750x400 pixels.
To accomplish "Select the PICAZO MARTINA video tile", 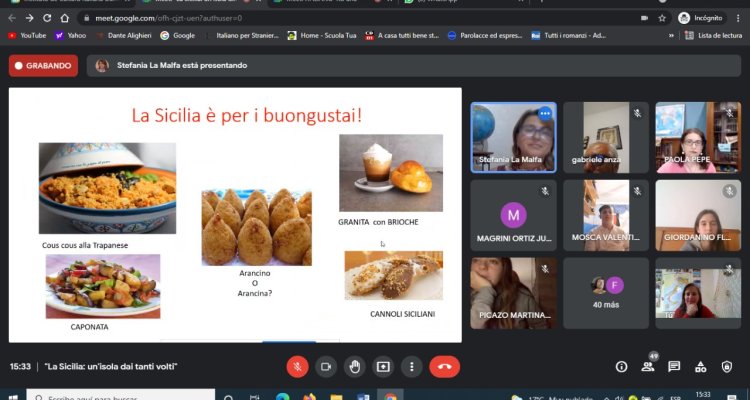I will (513, 293).
